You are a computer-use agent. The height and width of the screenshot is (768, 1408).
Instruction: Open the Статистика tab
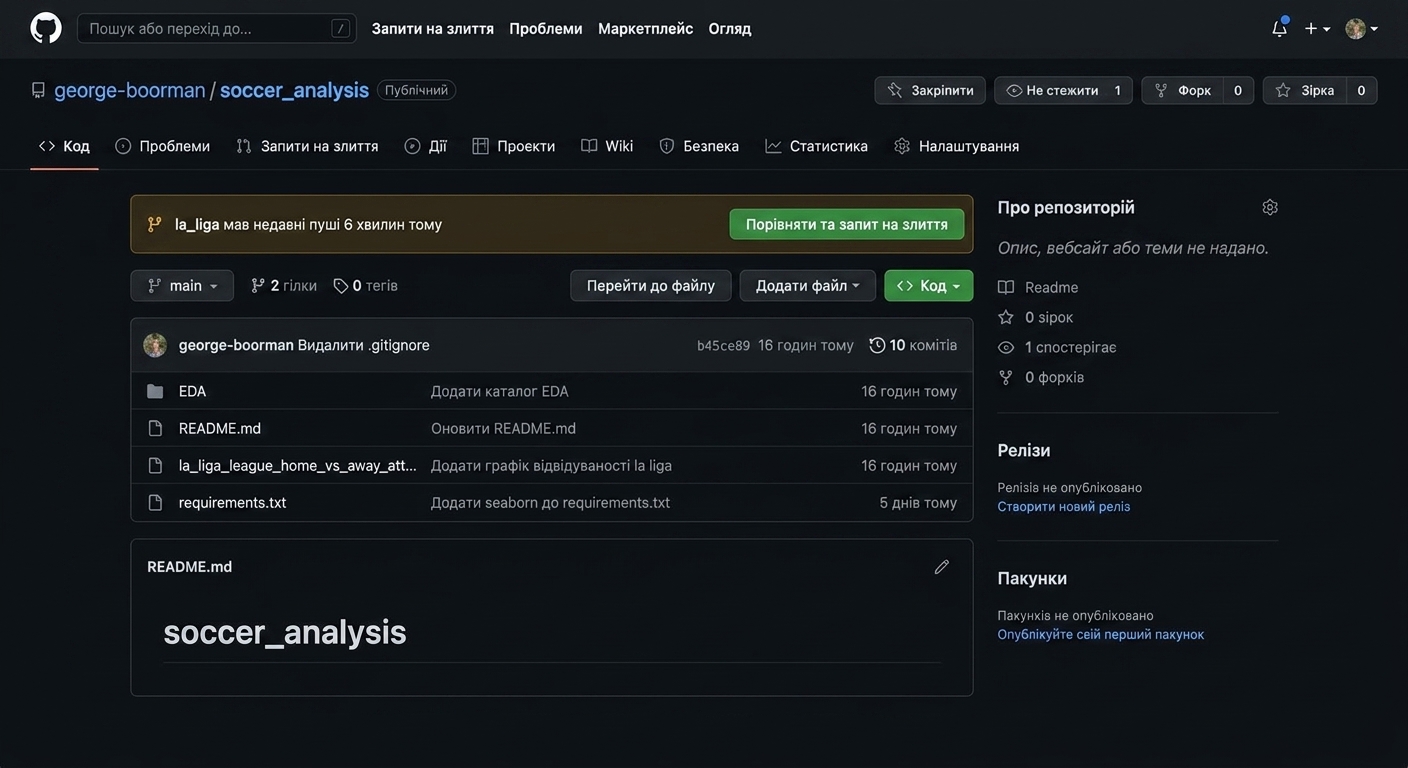(817, 146)
